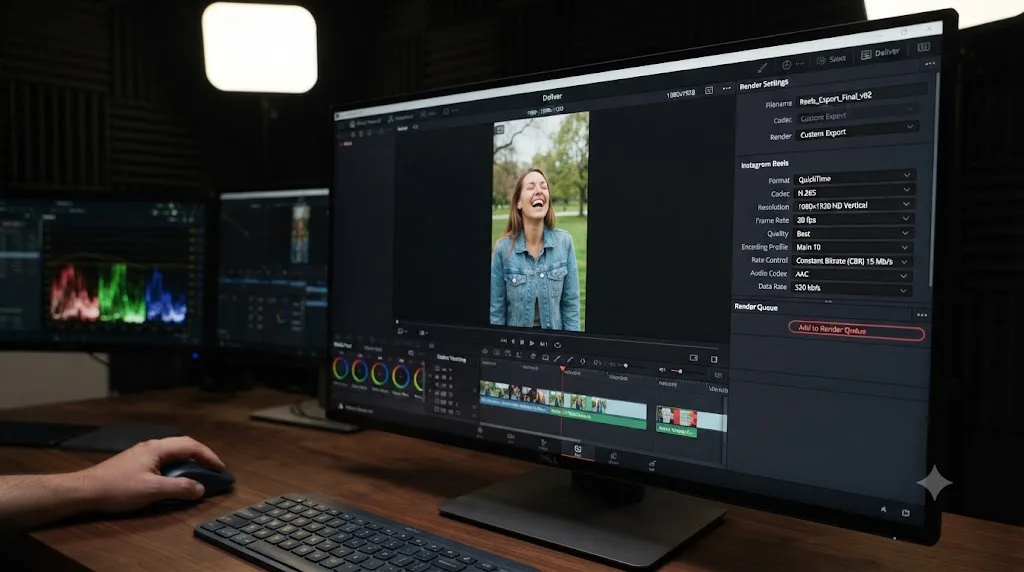Click the highlighted page icon in bottom navigation
1024x572 pixels.
tap(577, 450)
